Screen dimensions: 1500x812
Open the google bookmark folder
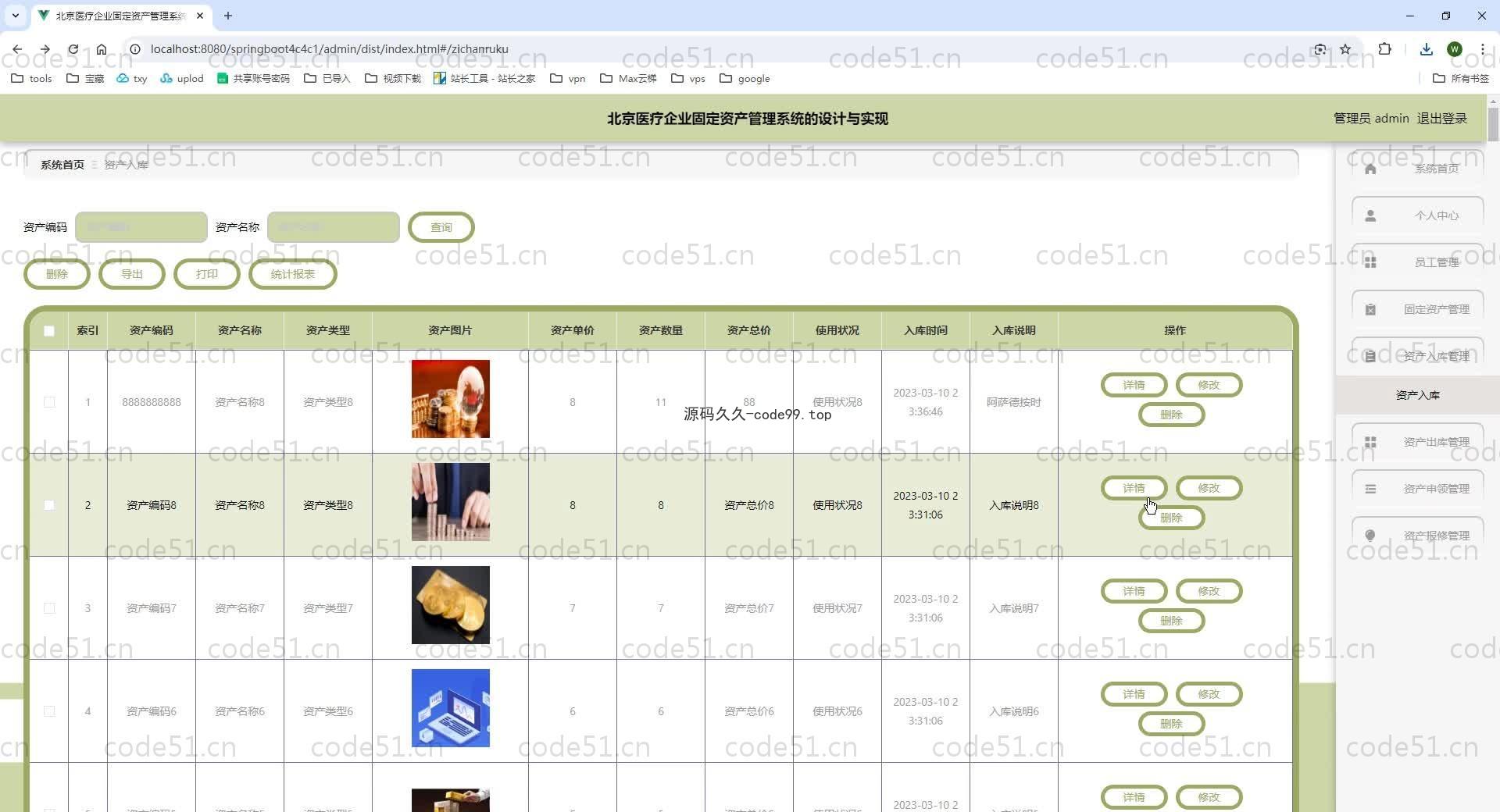click(745, 78)
